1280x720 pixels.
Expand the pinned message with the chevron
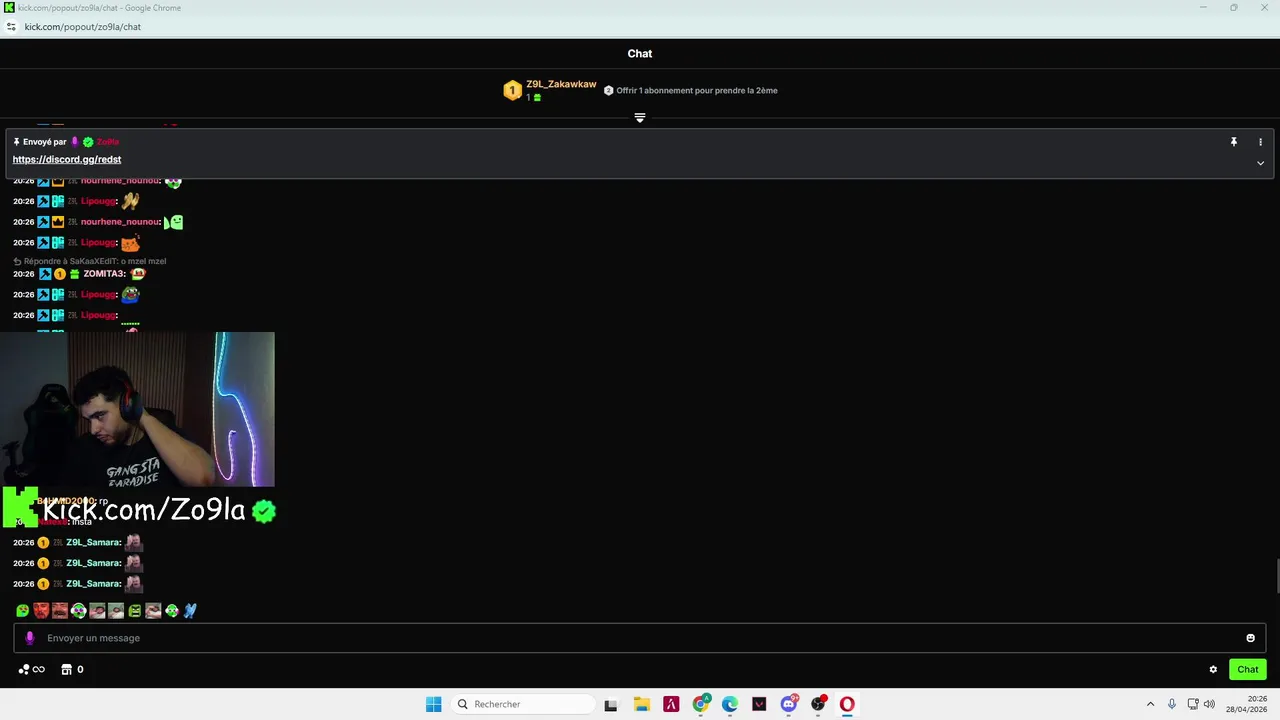1260,163
